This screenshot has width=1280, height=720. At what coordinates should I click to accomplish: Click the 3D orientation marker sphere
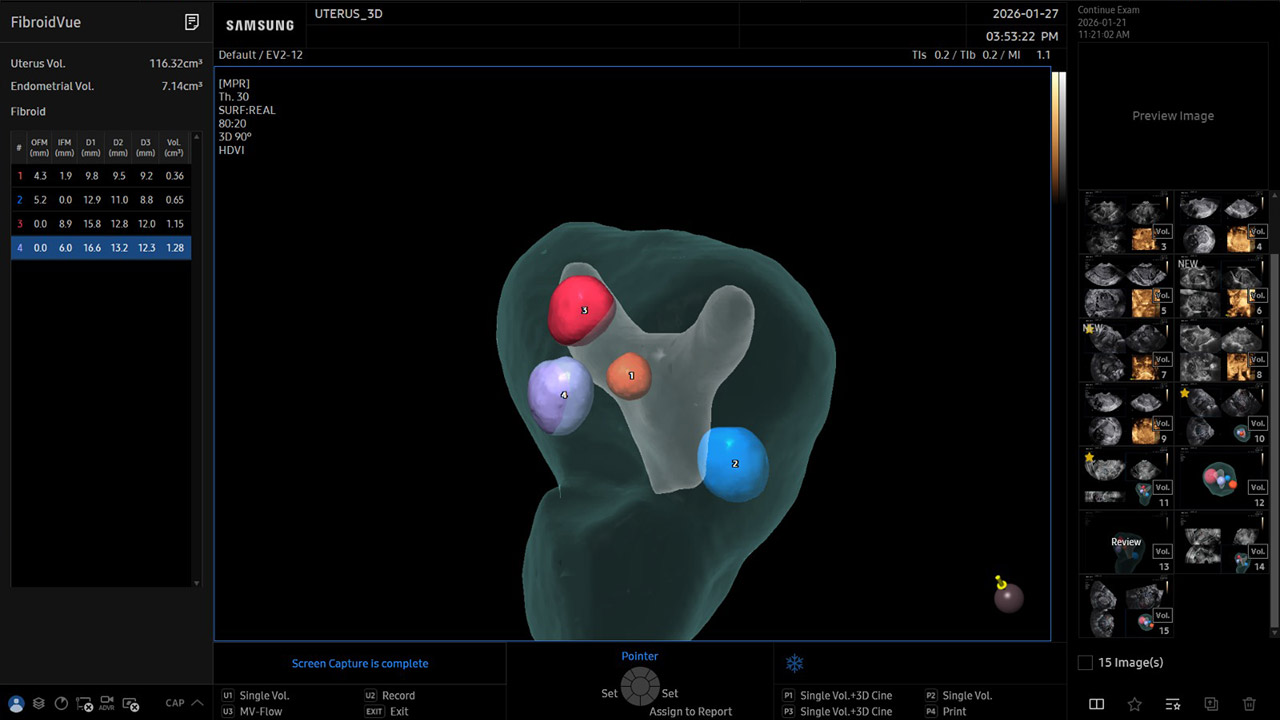(x=1007, y=596)
